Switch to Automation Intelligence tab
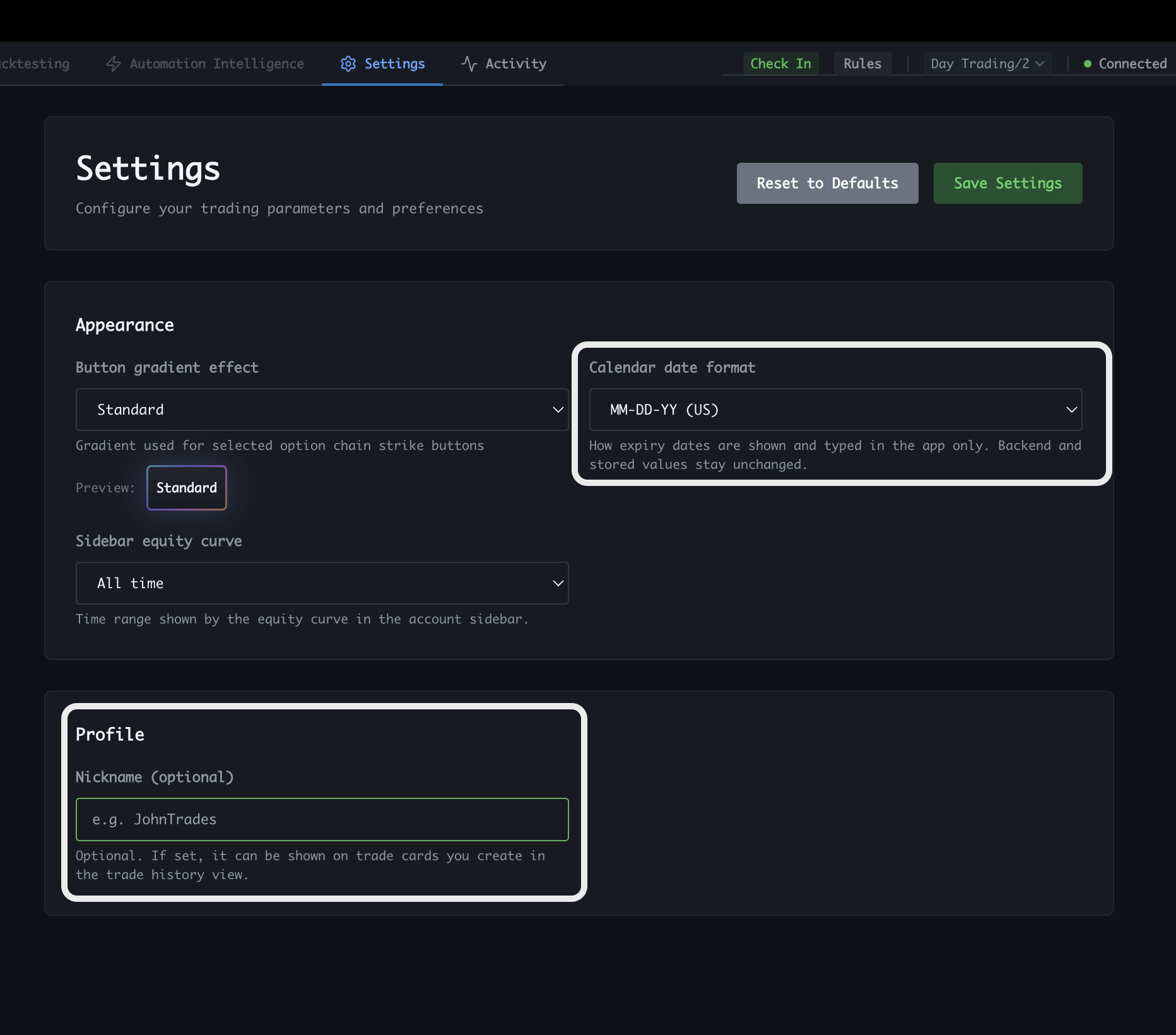The height and width of the screenshot is (1035, 1176). (x=205, y=64)
